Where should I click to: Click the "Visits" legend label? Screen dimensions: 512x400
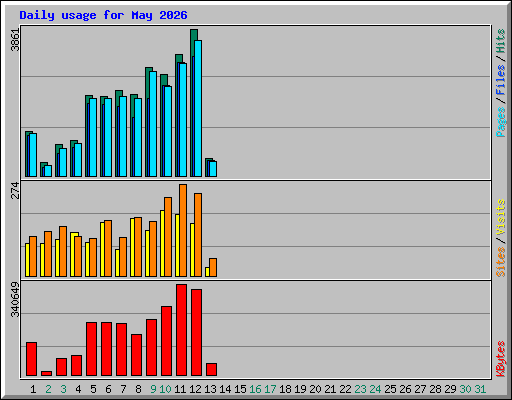(500, 217)
